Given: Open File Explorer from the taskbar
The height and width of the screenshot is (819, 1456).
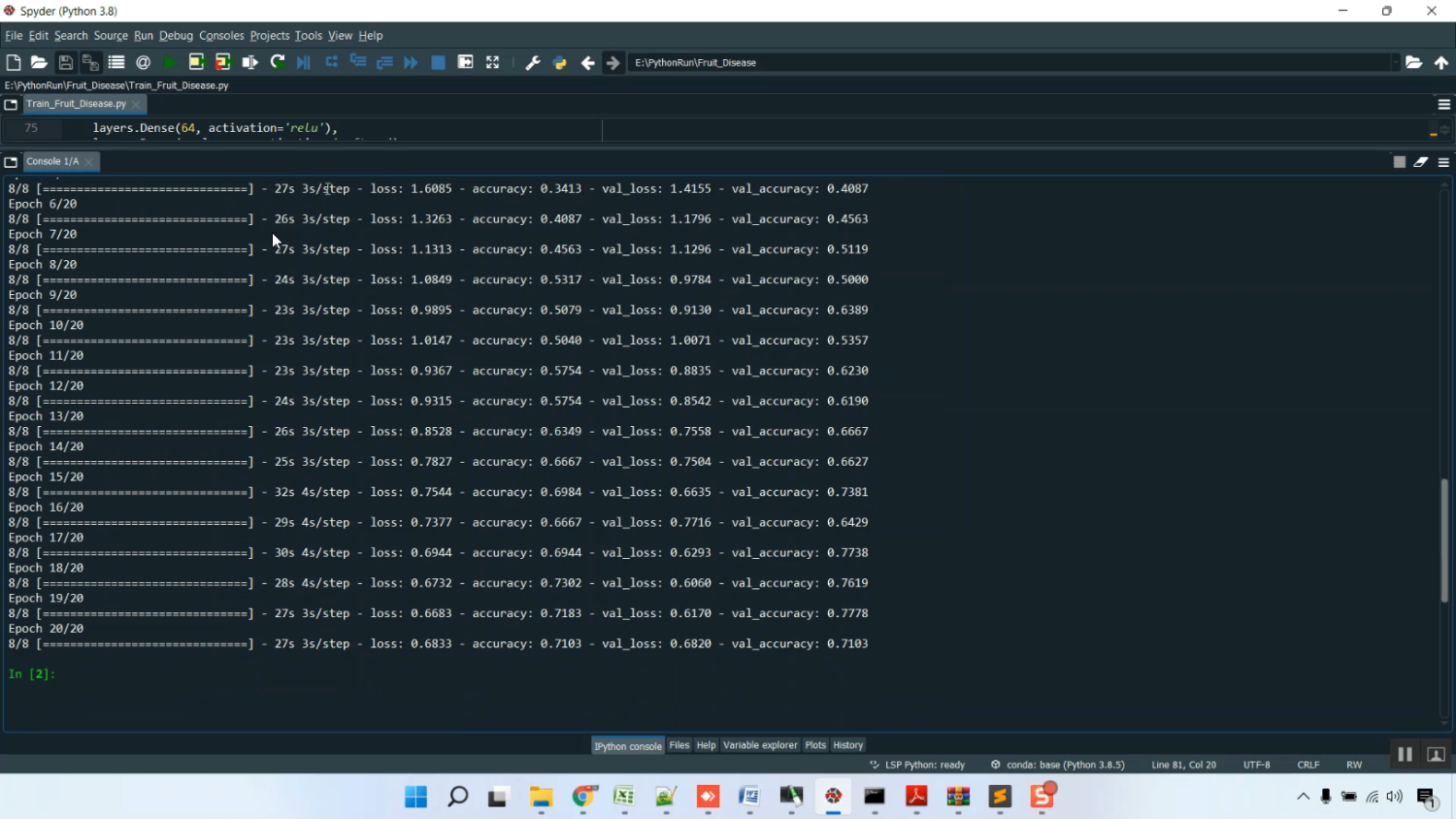Looking at the screenshot, I should pyautogui.click(x=541, y=797).
